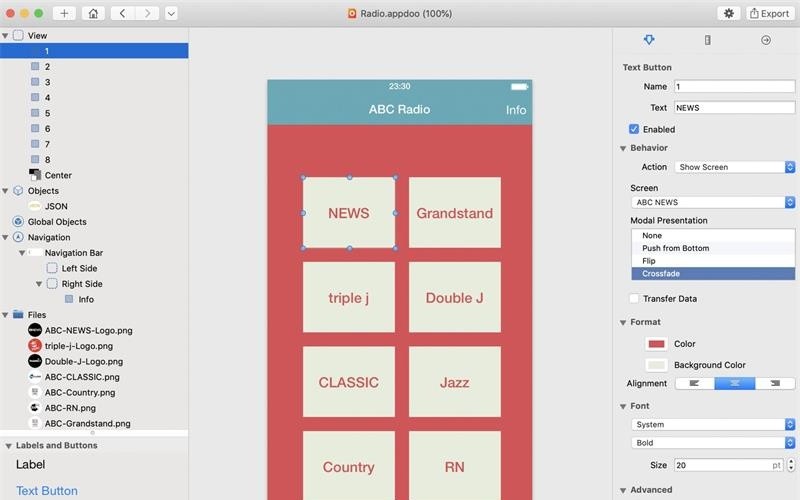Collapse the Behavior section
Screen dimensions: 800x500
point(623,148)
